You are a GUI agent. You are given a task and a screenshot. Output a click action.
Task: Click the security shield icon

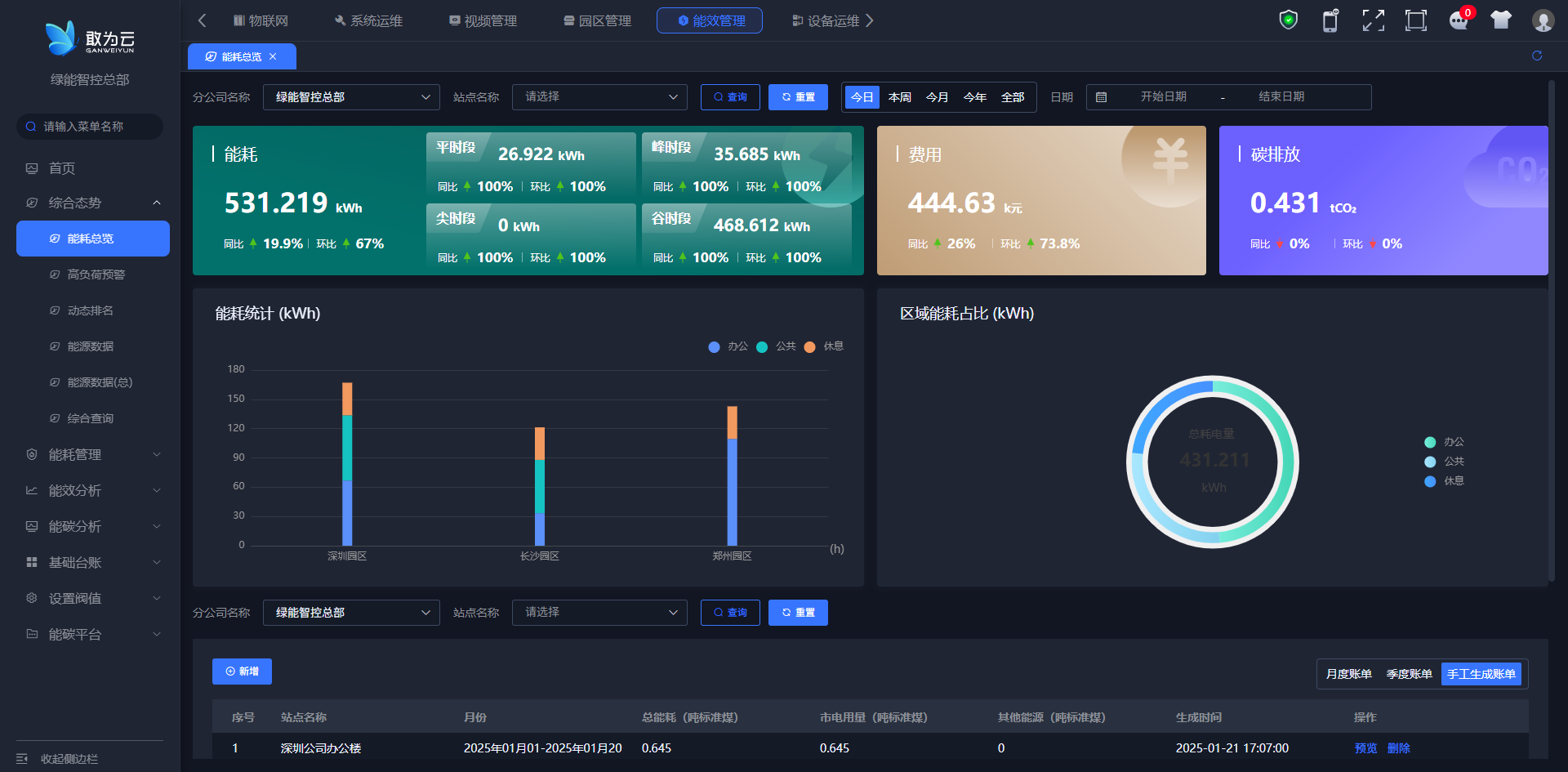[x=1288, y=20]
